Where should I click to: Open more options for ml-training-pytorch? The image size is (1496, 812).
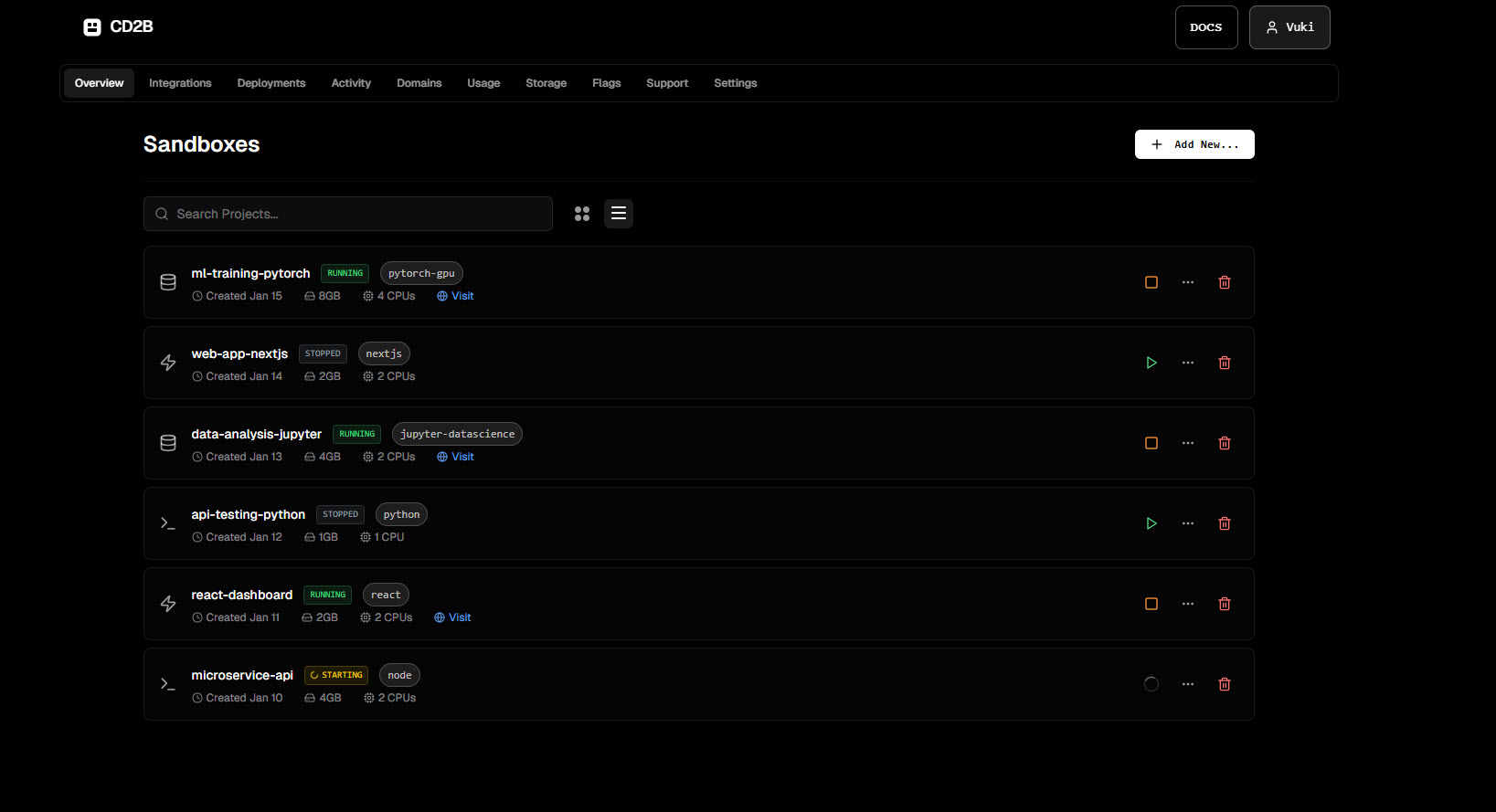tap(1188, 282)
